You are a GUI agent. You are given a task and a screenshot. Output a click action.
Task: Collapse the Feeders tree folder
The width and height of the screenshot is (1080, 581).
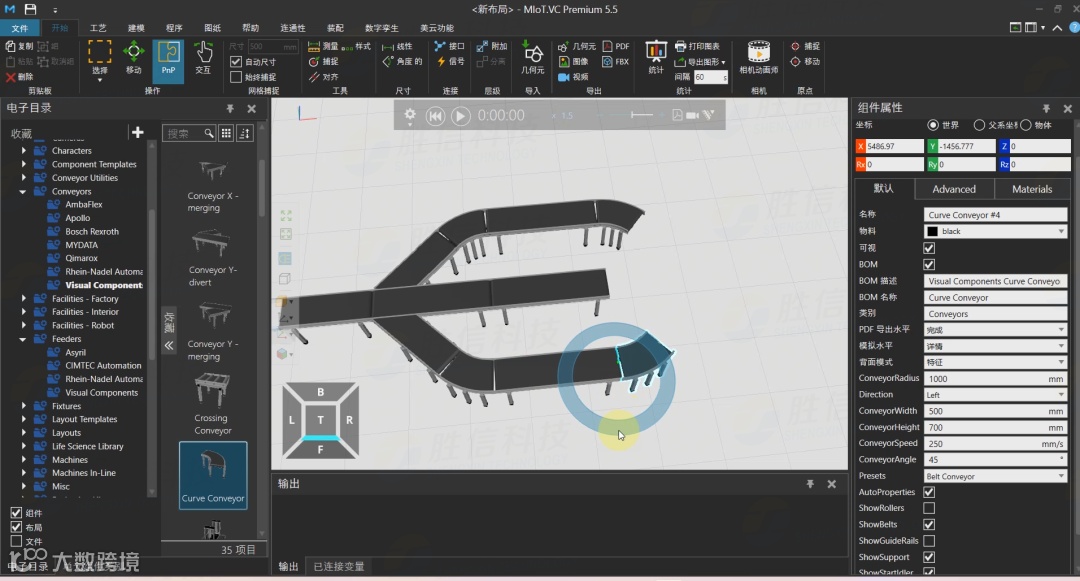(23, 339)
